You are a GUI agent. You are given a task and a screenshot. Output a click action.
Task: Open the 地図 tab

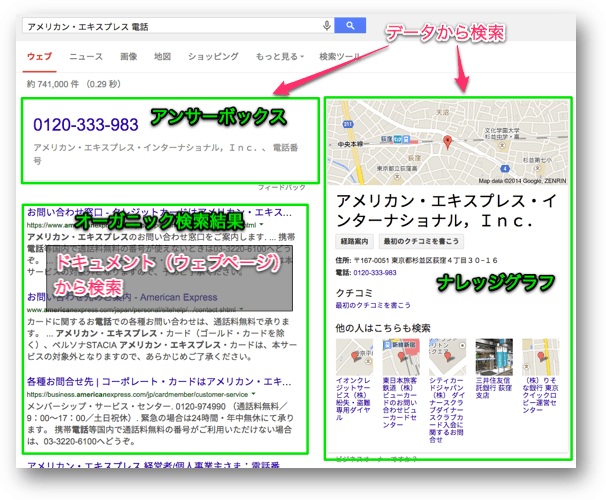[x=162, y=56]
